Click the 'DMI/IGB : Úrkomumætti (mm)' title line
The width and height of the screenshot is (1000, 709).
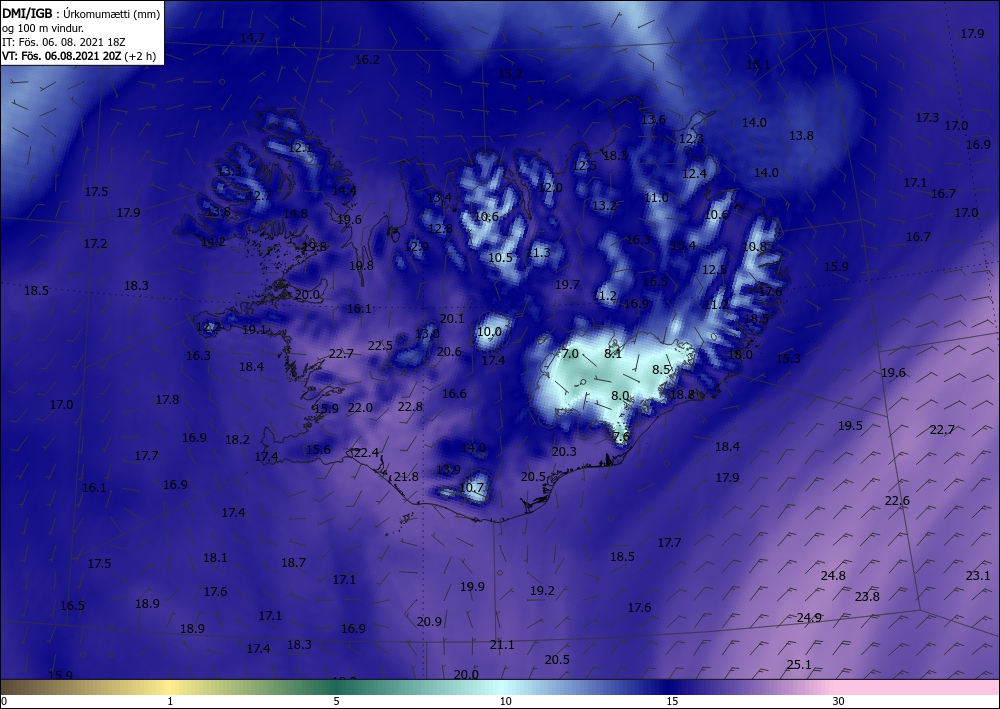[81, 14]
